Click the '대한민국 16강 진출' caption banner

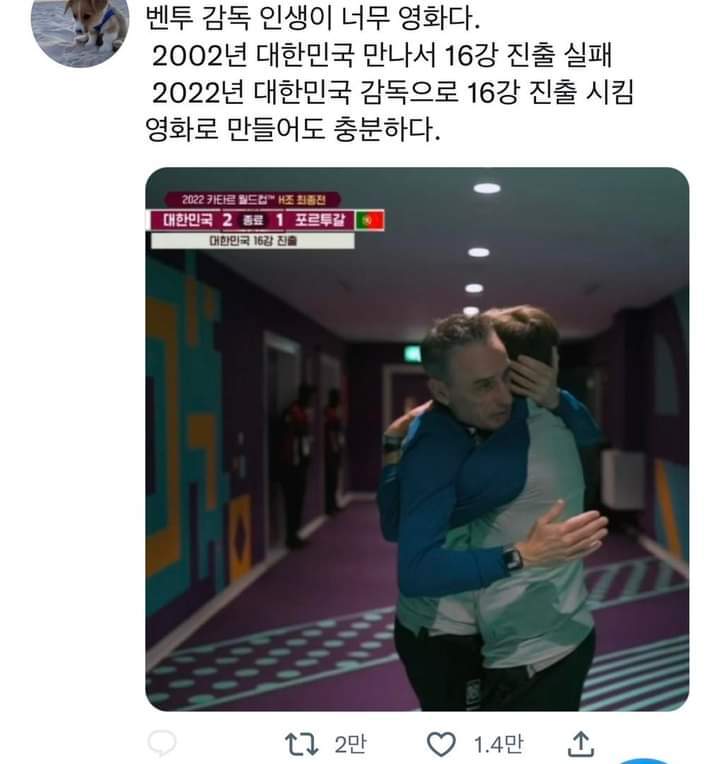253,241
